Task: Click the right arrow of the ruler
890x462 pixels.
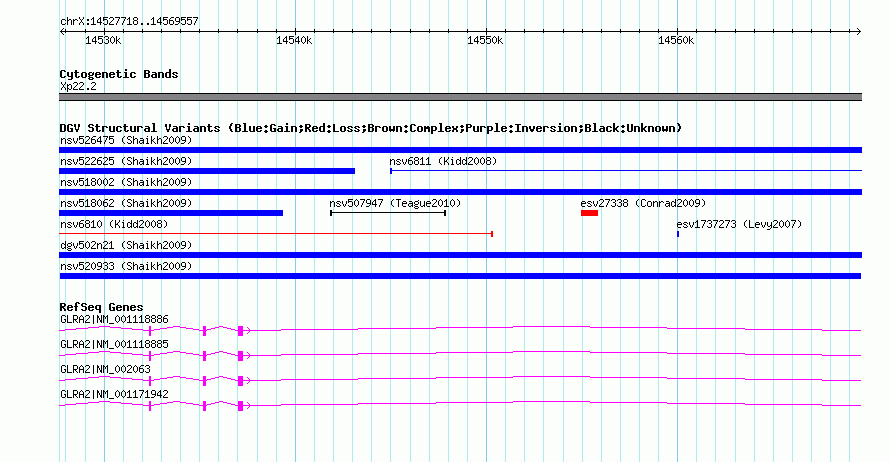Action: point(859,32)
